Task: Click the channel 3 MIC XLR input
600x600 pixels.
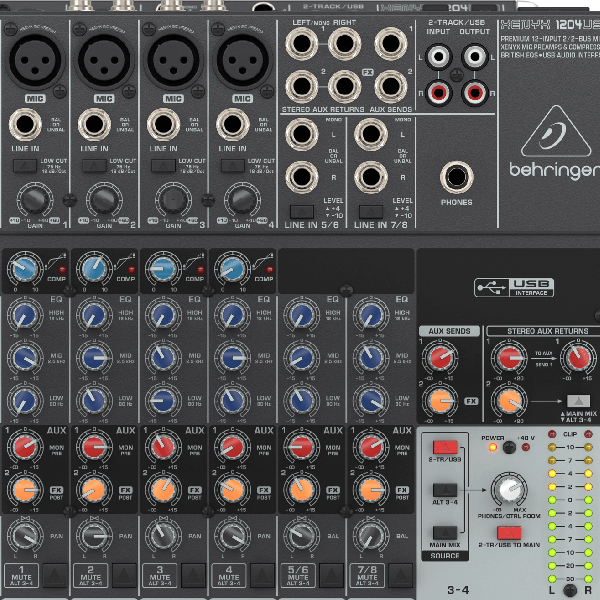Action: coord(173,60)
